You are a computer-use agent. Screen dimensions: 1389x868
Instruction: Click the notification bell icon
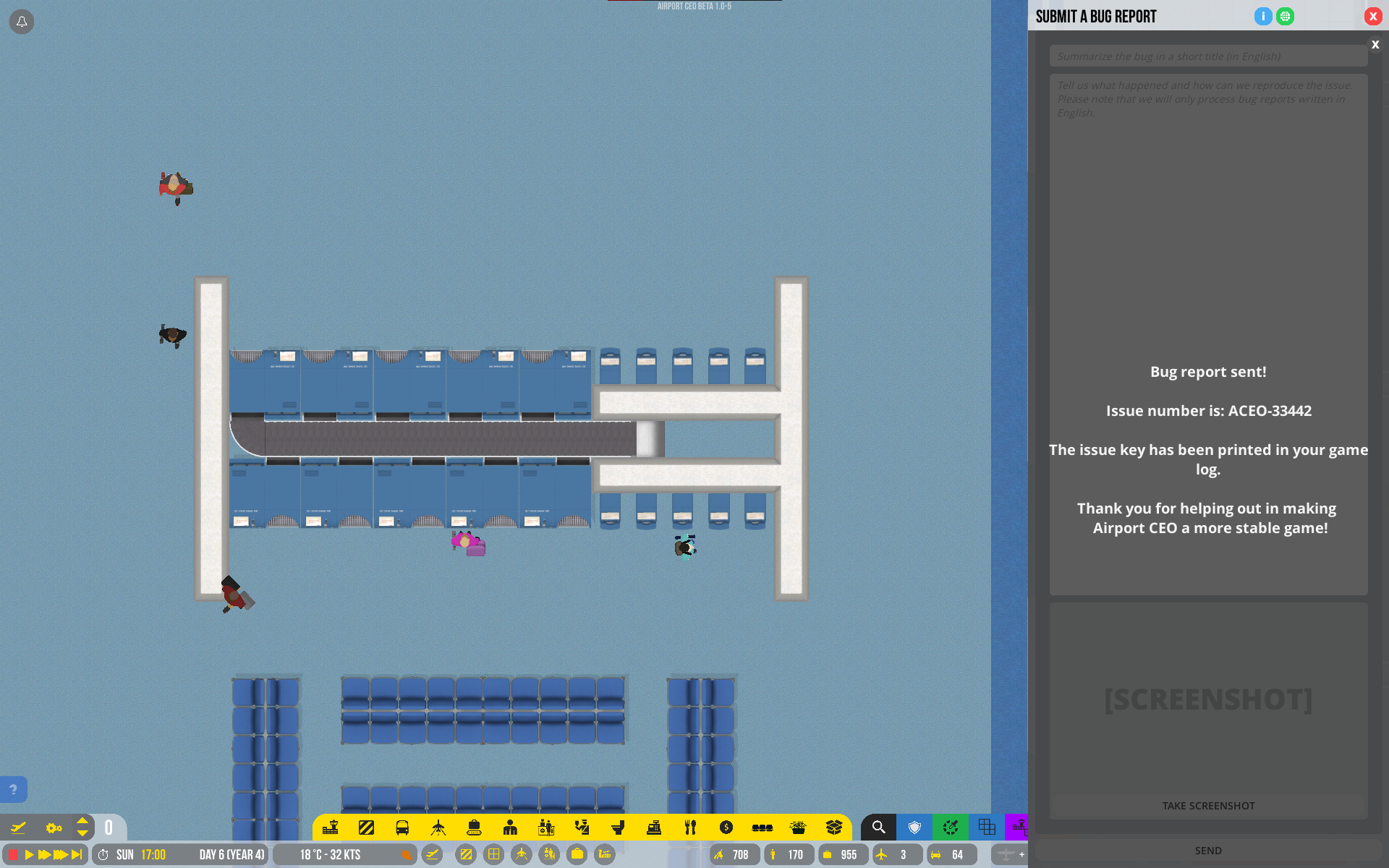(x=22, y=22)
